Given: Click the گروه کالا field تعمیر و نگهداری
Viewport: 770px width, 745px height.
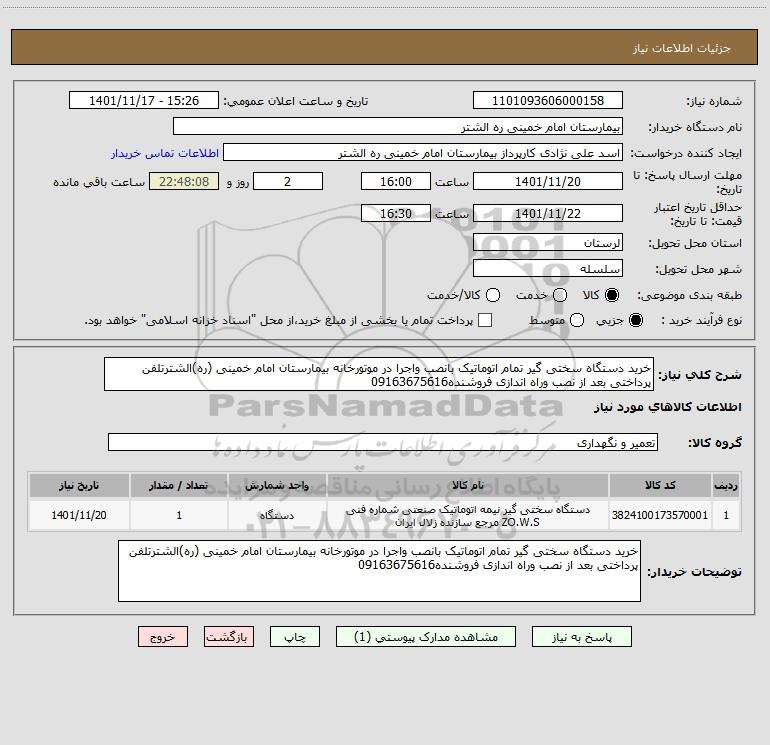Looking at the screenshot, I should point(383,442).
